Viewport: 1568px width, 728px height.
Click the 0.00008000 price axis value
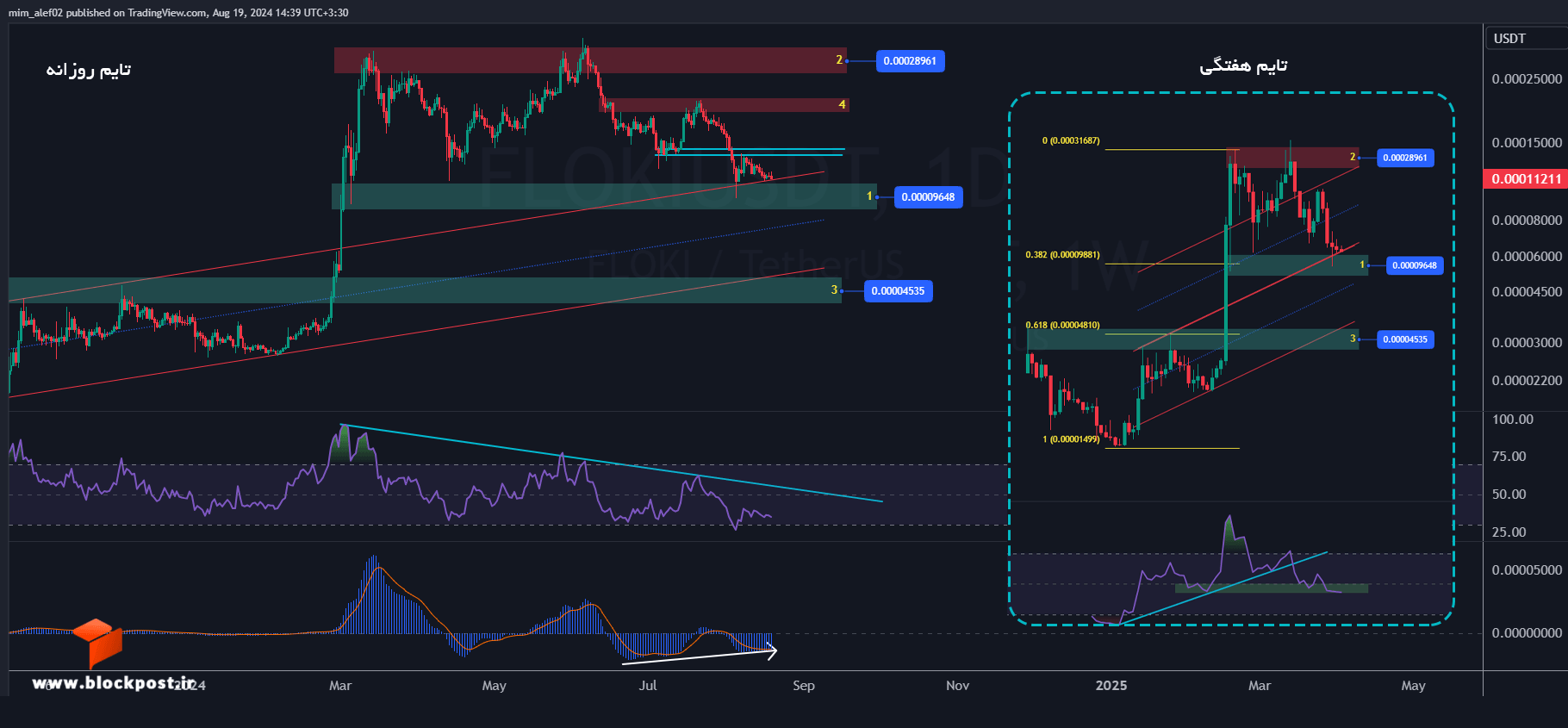(x=1527, y=221)
